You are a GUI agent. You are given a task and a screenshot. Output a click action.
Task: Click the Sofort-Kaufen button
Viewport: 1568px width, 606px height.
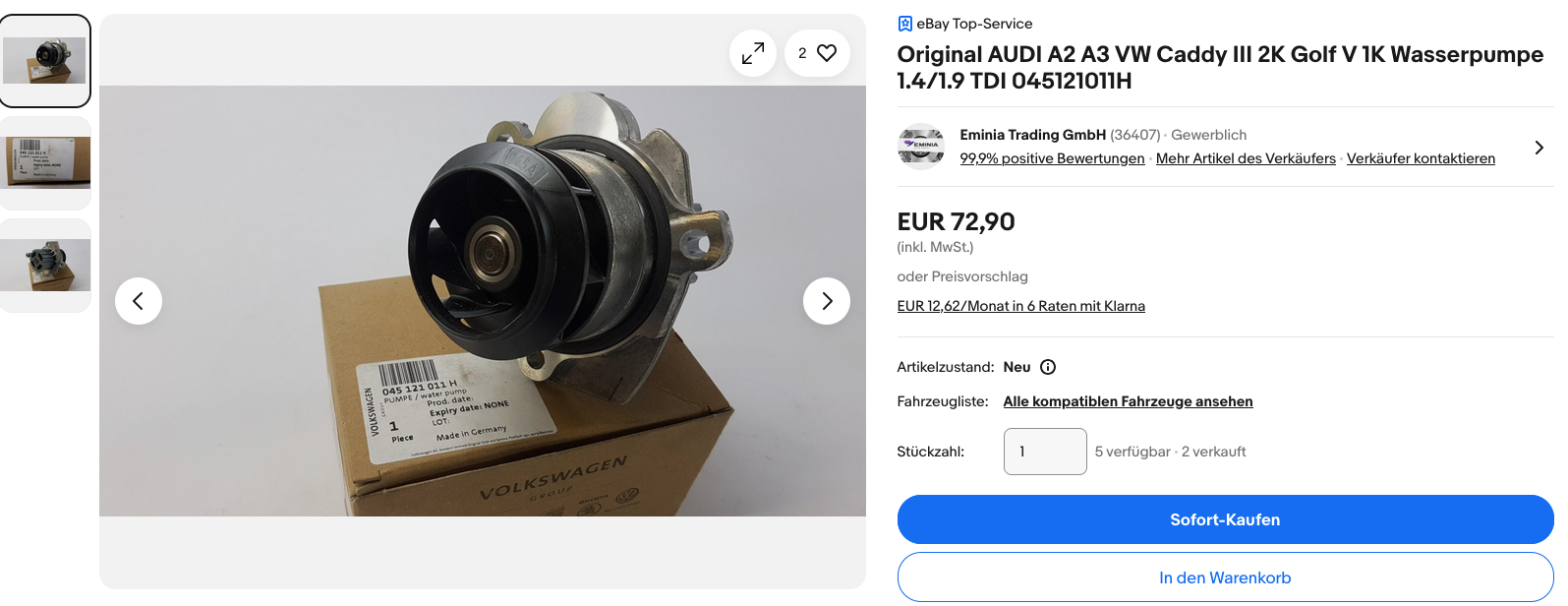click(1225, 519)
